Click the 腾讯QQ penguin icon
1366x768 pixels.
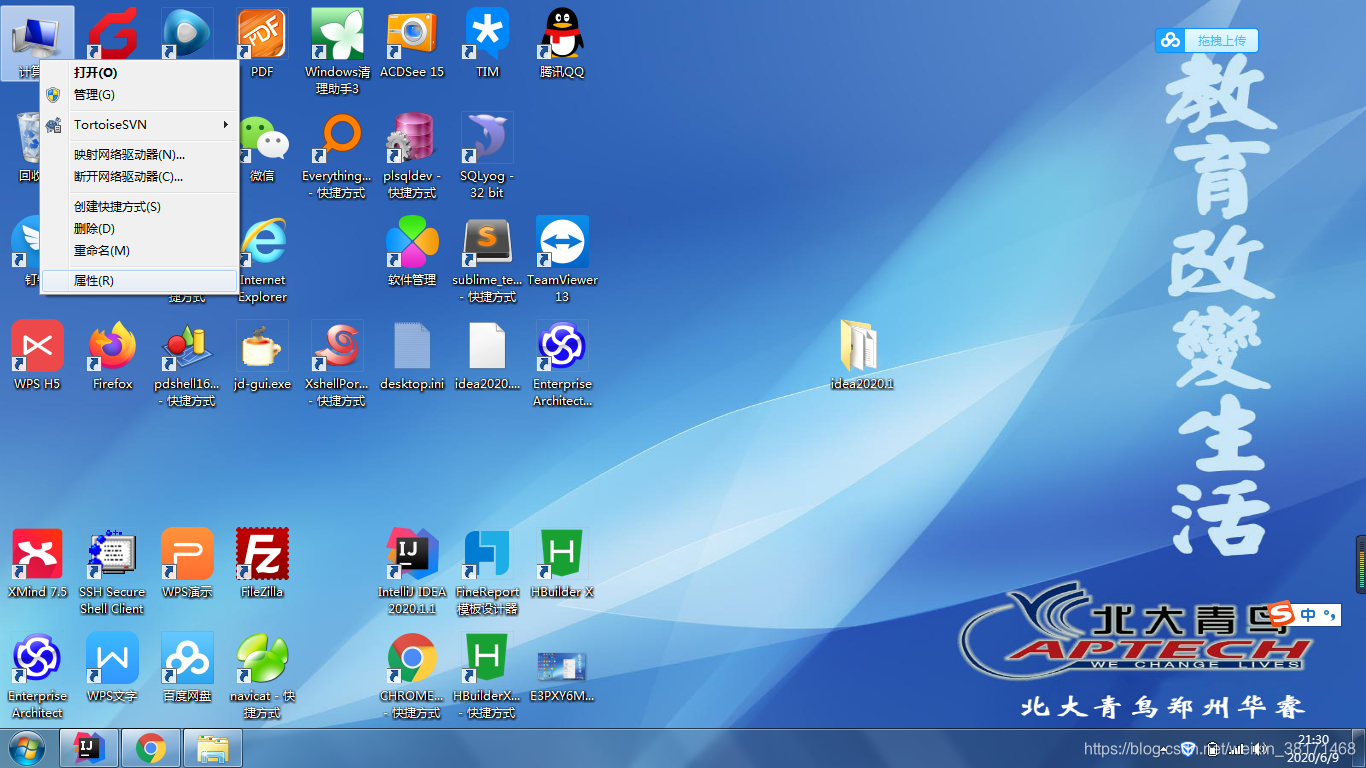562,35
